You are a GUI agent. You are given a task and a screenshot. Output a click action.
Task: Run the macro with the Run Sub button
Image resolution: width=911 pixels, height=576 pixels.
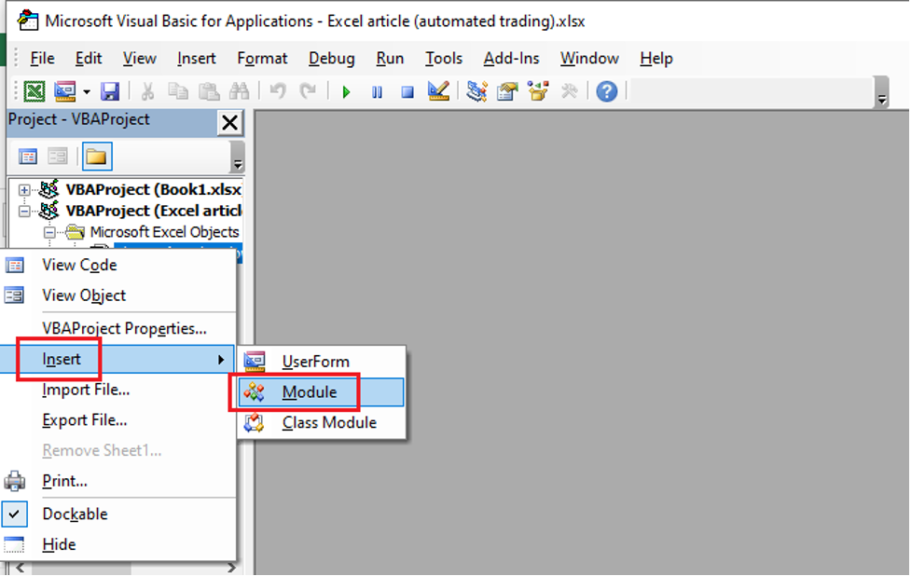point(345,91)
